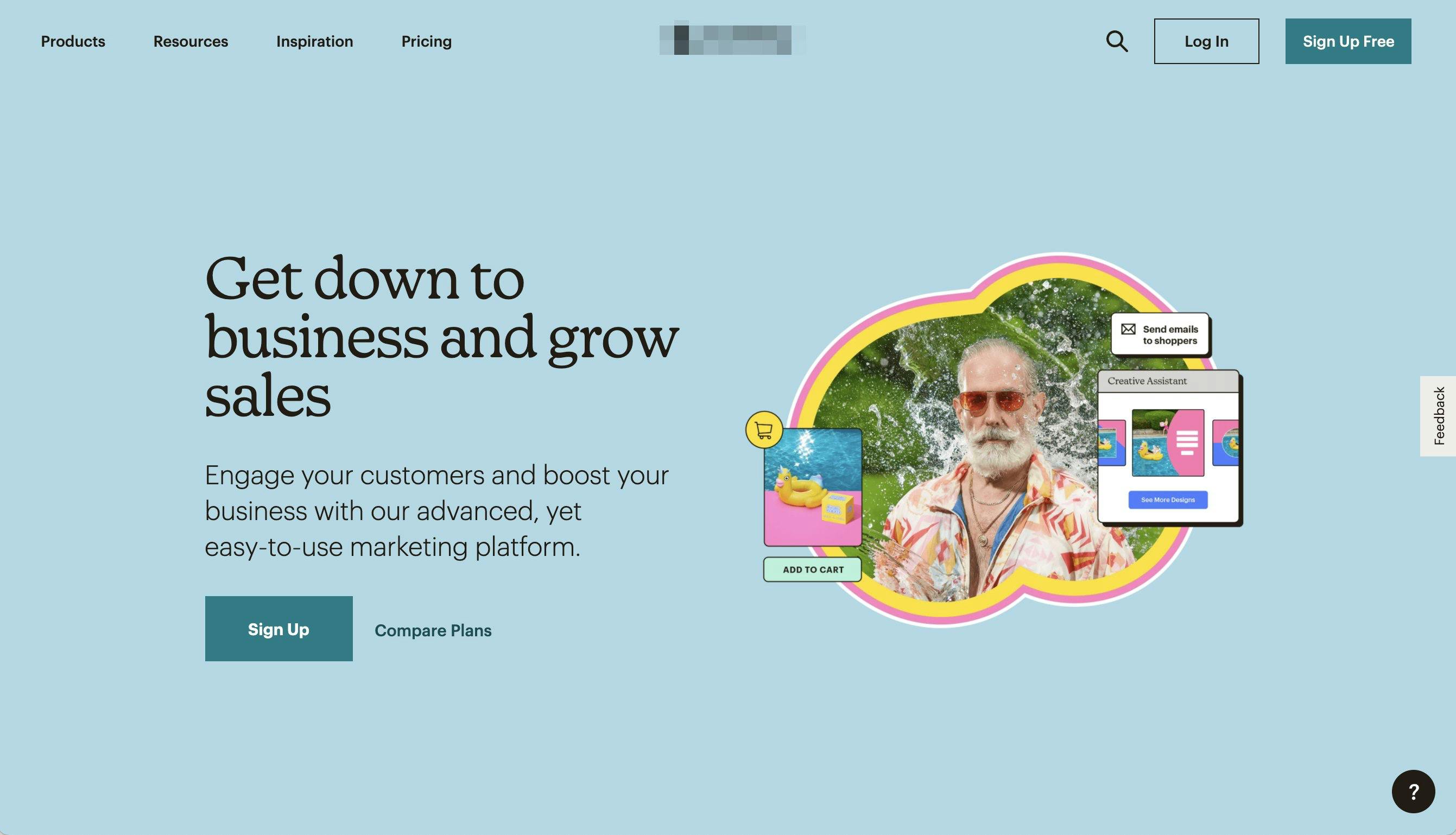
Task: Click the Compare Plans link
Action: click(x=433, y=628)
